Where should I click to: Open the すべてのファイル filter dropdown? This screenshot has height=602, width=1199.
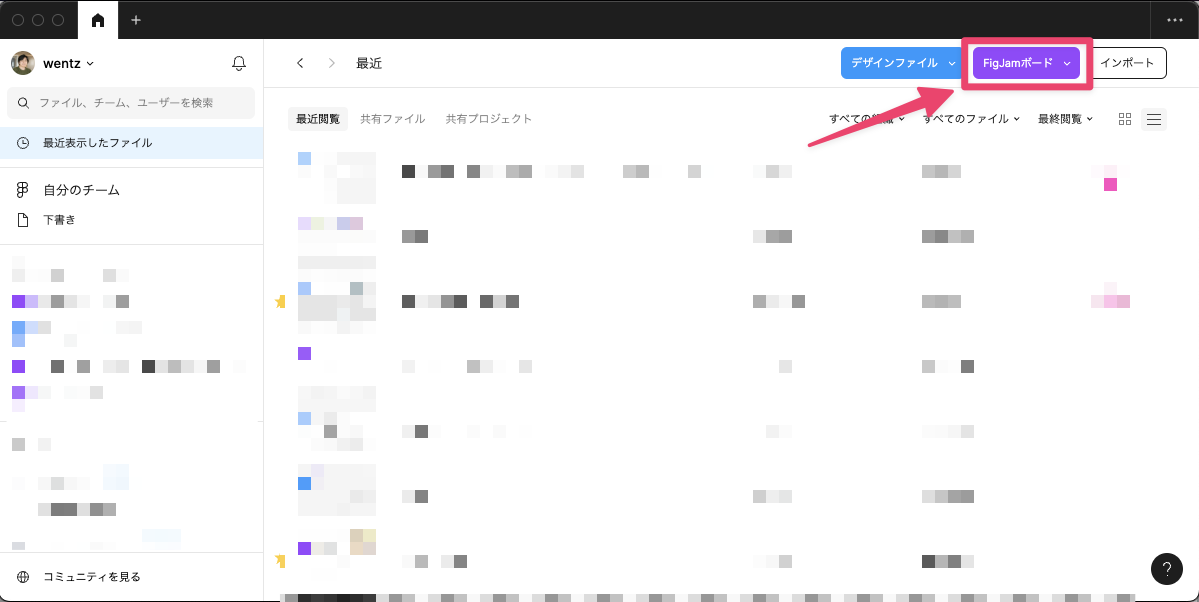[x=970, y=119]
